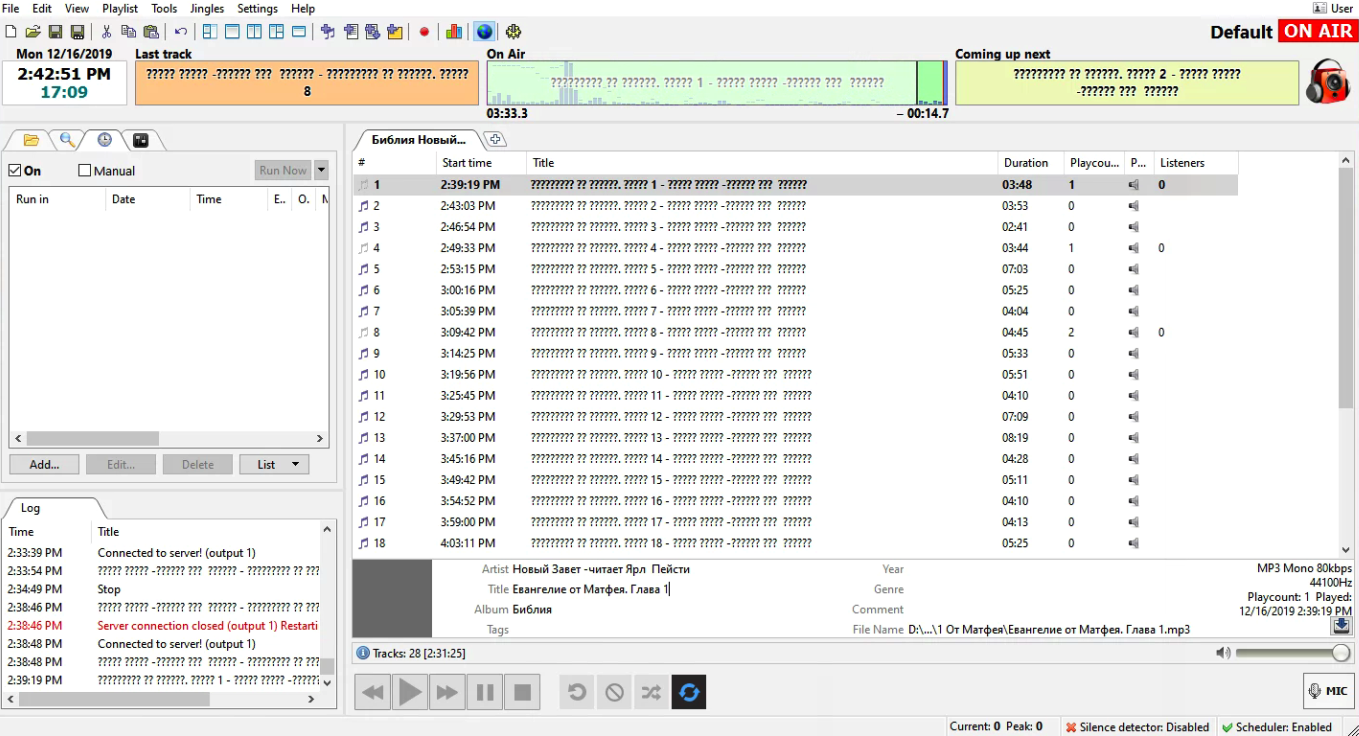The width and height of the screenshot is (1359, 736).
Task: Save the playlist with the first floppy disk icon
Action: [x=55, y=32]
